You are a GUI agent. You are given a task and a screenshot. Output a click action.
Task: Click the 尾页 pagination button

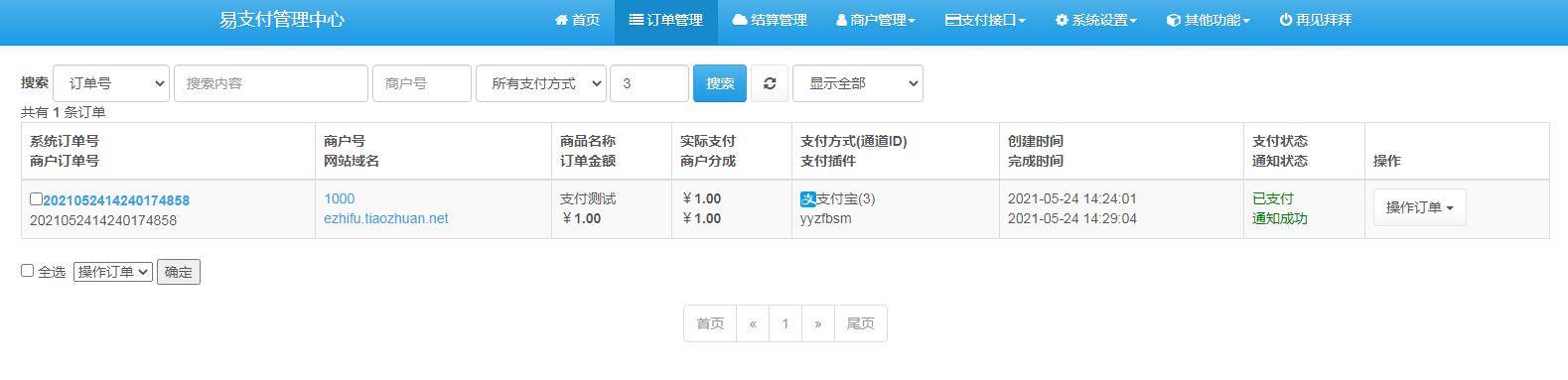point(860,323)
